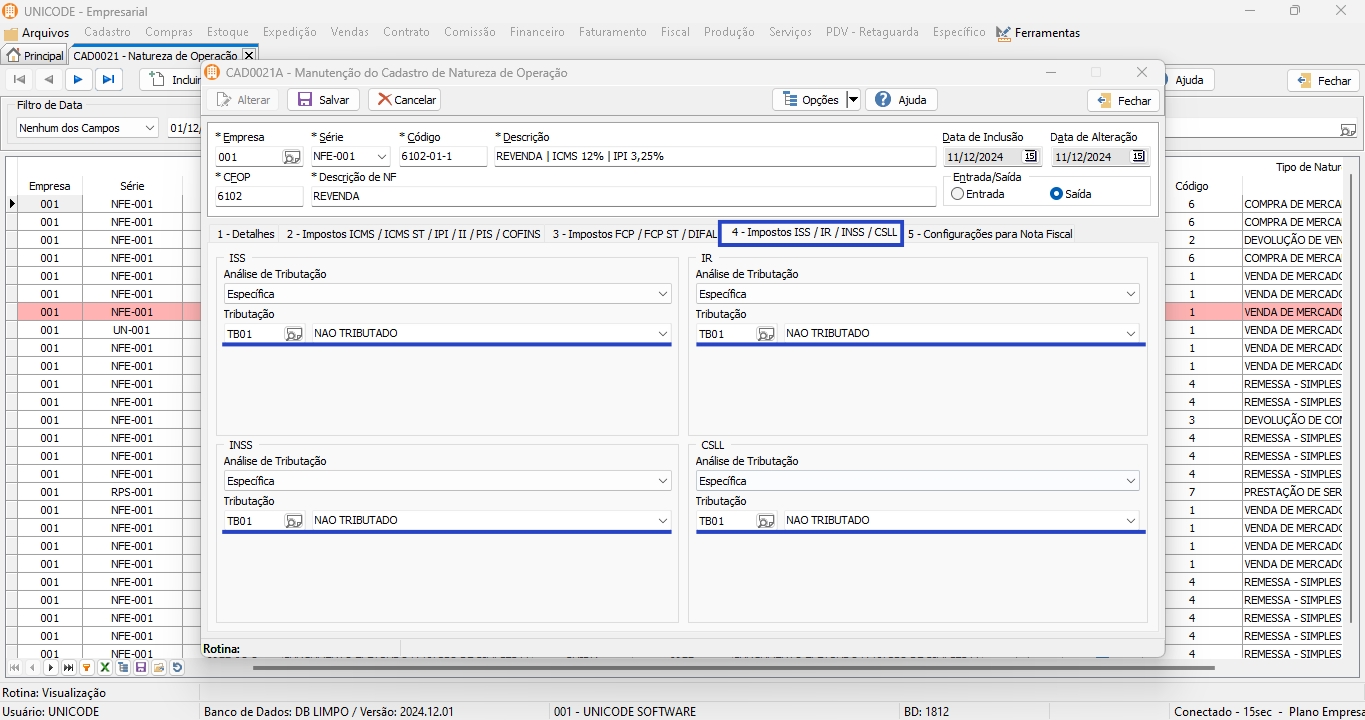Expand the INSS Tributação dropdown
The width and height of the screenshot is (1365, 720).
(662, 521)
